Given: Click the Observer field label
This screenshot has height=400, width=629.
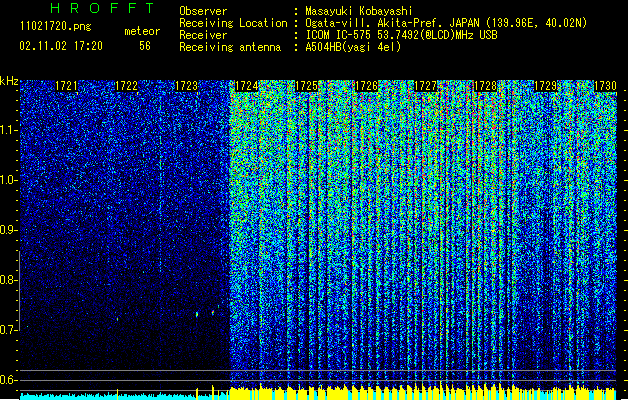Looking at the screenshot, I should [x=203, y=11].
